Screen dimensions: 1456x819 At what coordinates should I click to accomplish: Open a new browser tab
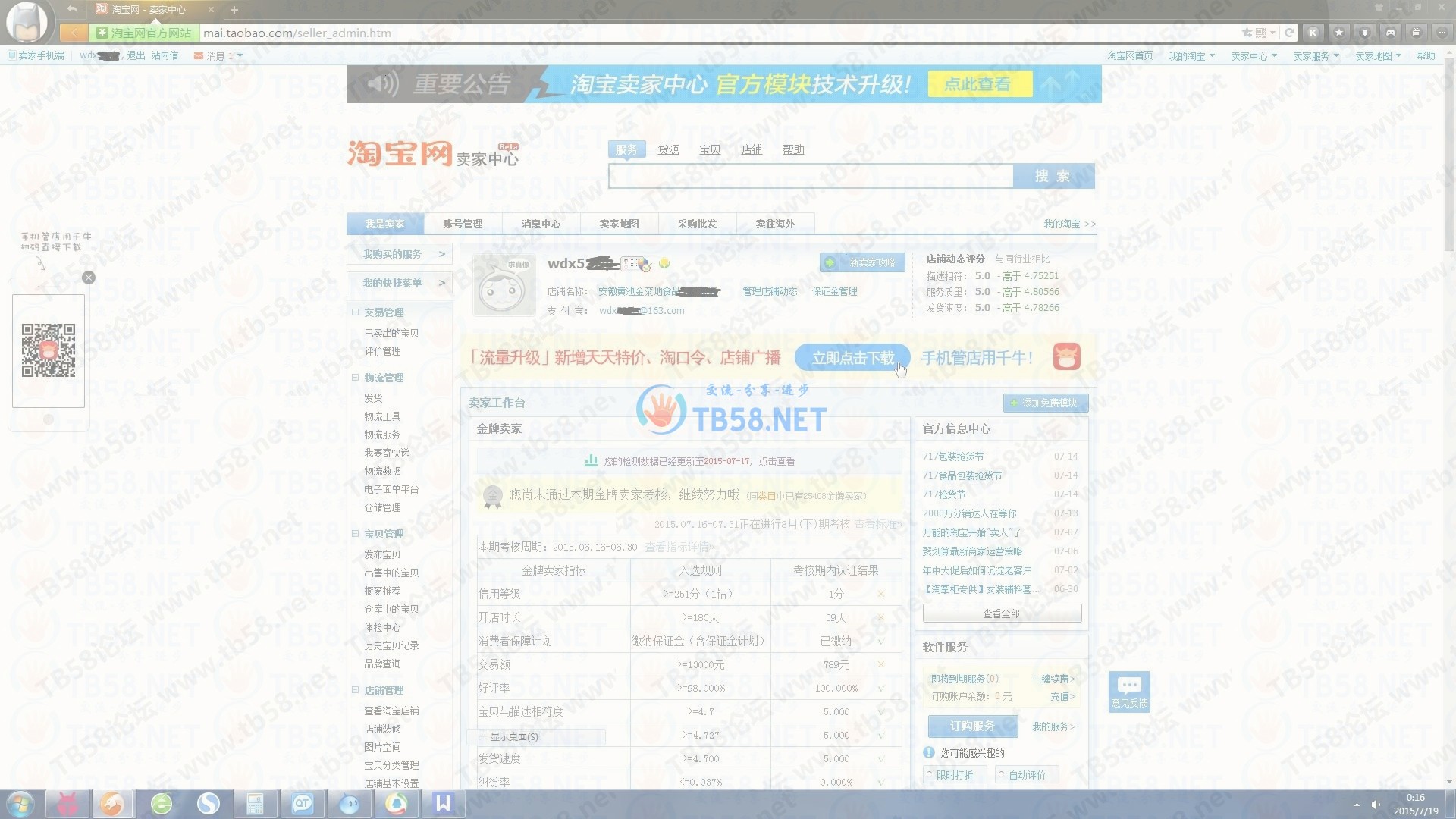(x=234, y=10)
